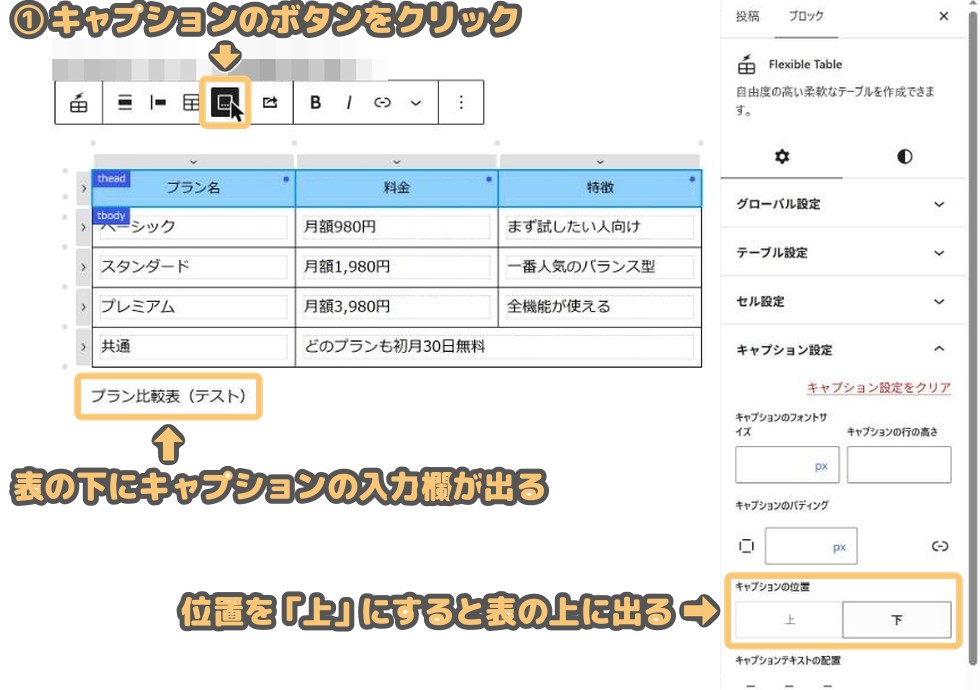
Task: Click the プレミアム cell
Action: (x=194, y=307)
